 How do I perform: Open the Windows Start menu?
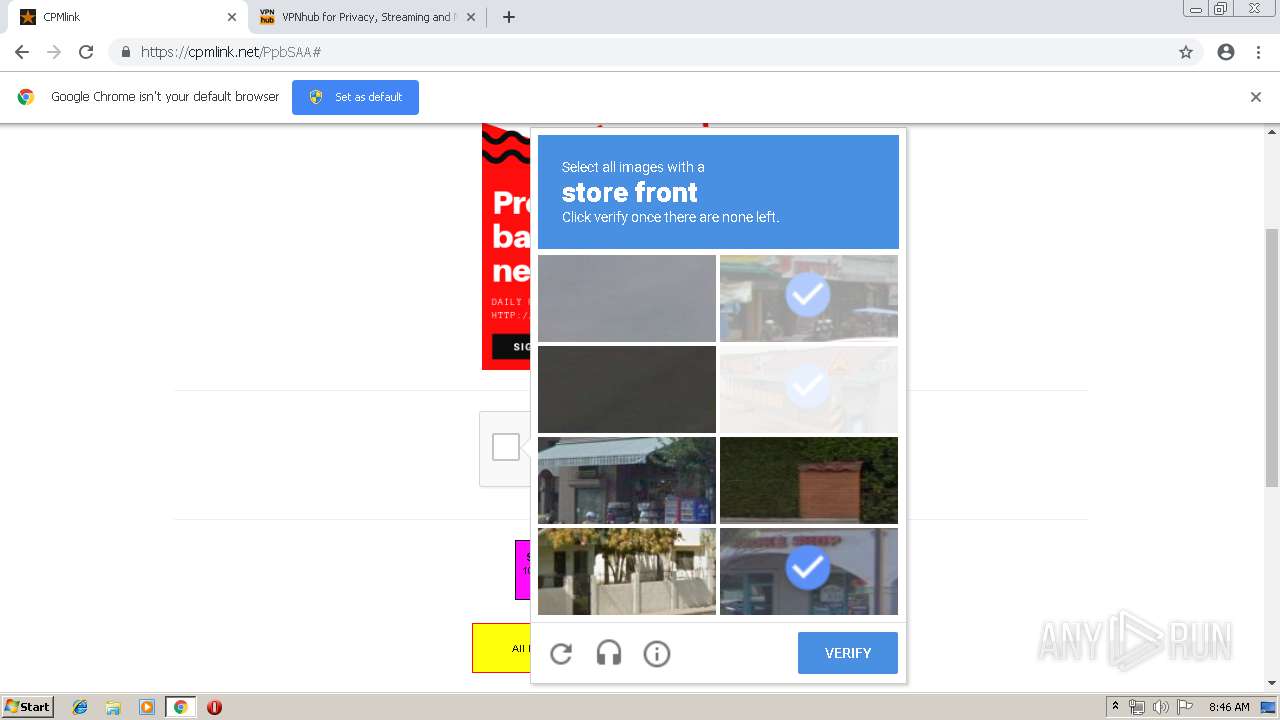tap(28, 706)
